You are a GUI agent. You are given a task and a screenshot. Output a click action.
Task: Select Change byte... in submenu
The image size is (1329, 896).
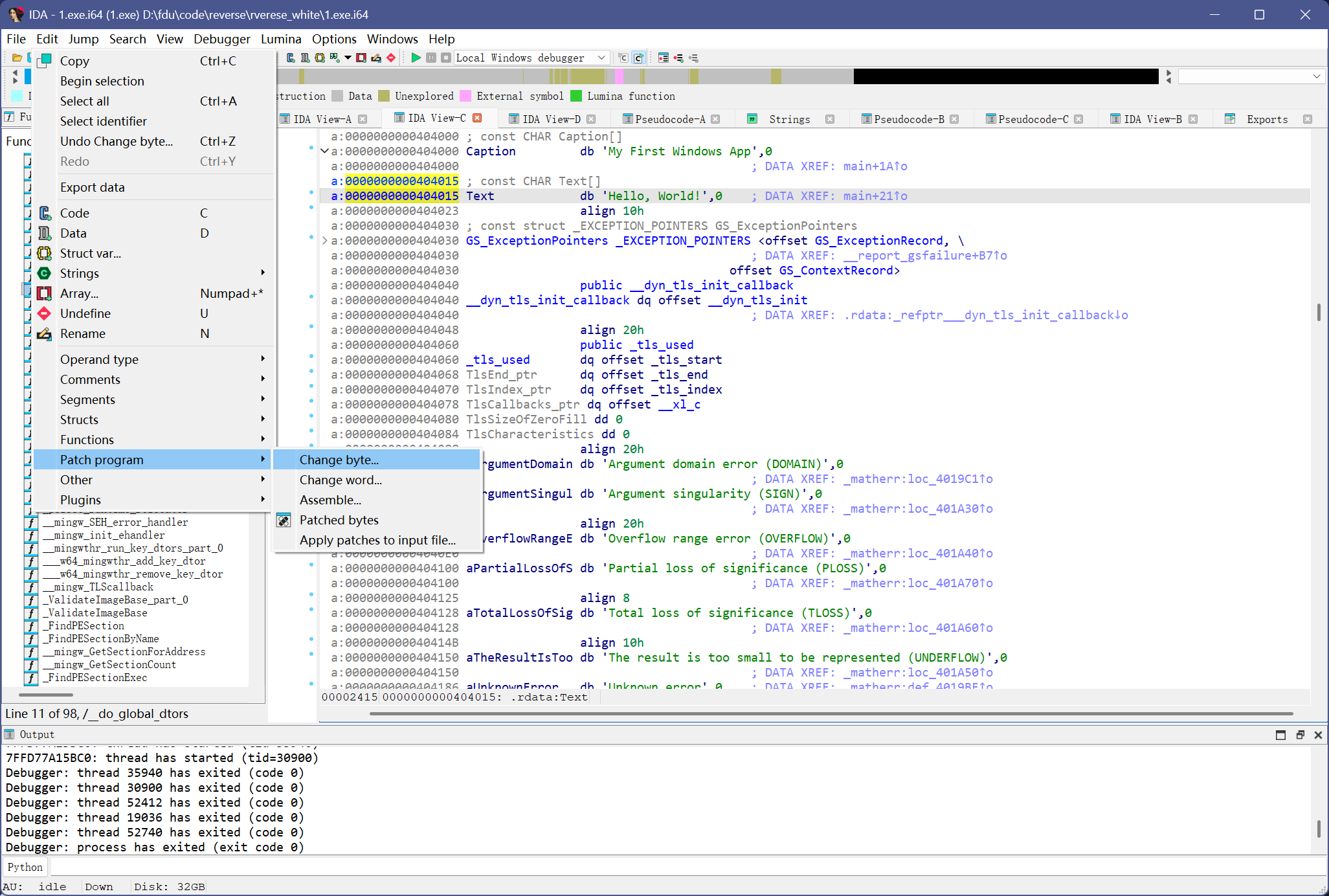click(x=339, y=460)
